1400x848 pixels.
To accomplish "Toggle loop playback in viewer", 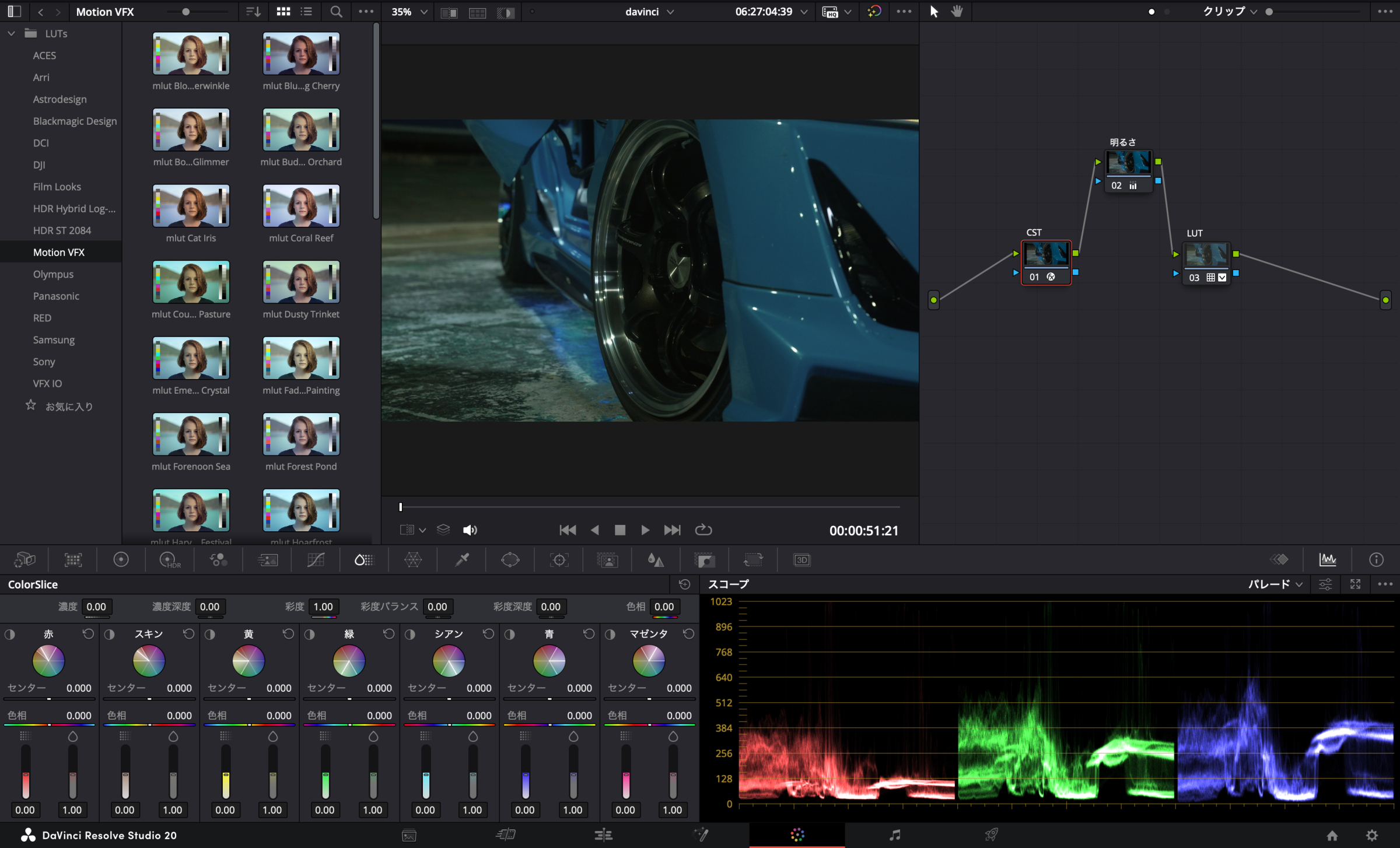I will tap(703, 530).
